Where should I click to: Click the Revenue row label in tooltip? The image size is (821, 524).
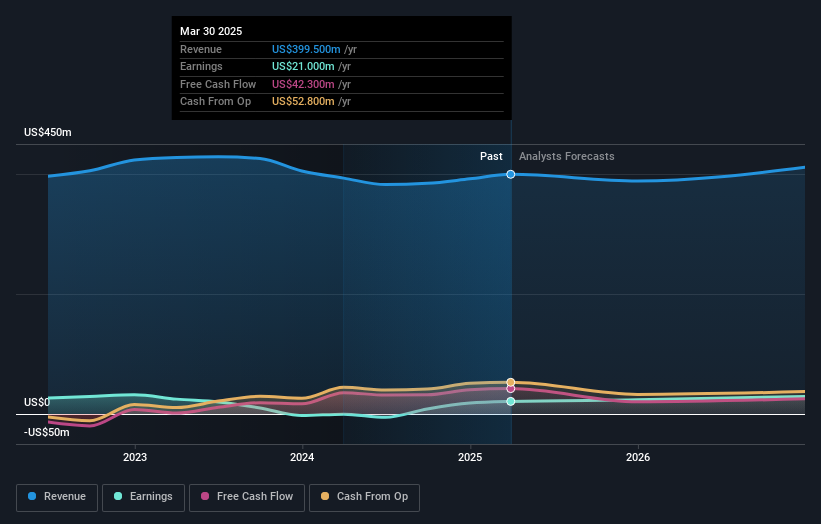(x=201, y=49)
